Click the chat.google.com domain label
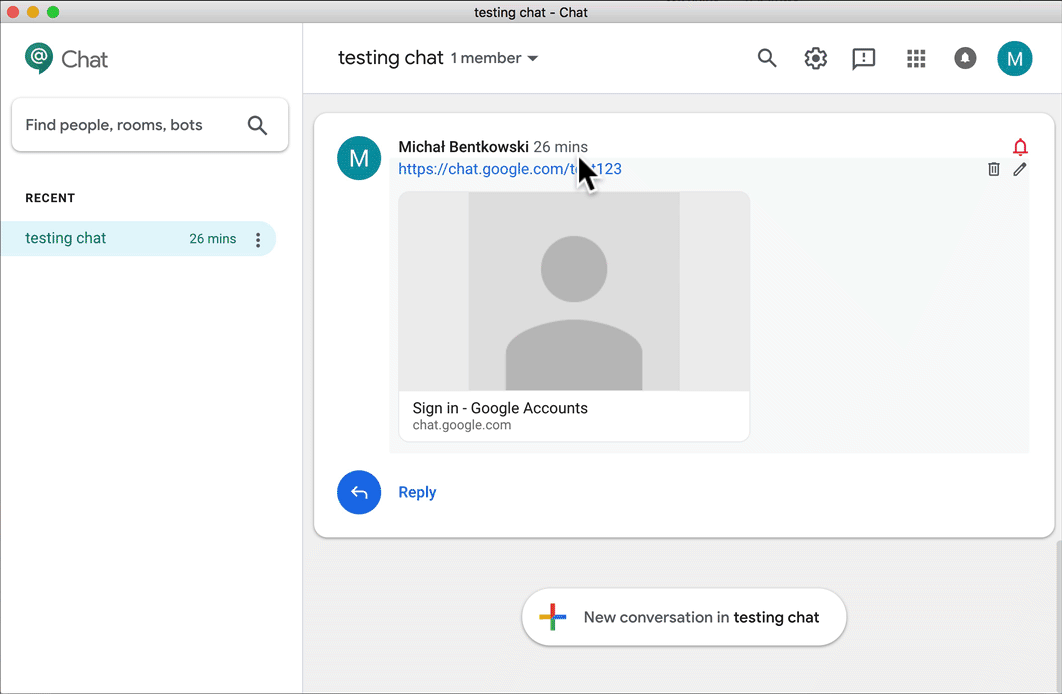The height and width of the screenshot is (694, 1062). pyautogui.click(x=462, y=425)
